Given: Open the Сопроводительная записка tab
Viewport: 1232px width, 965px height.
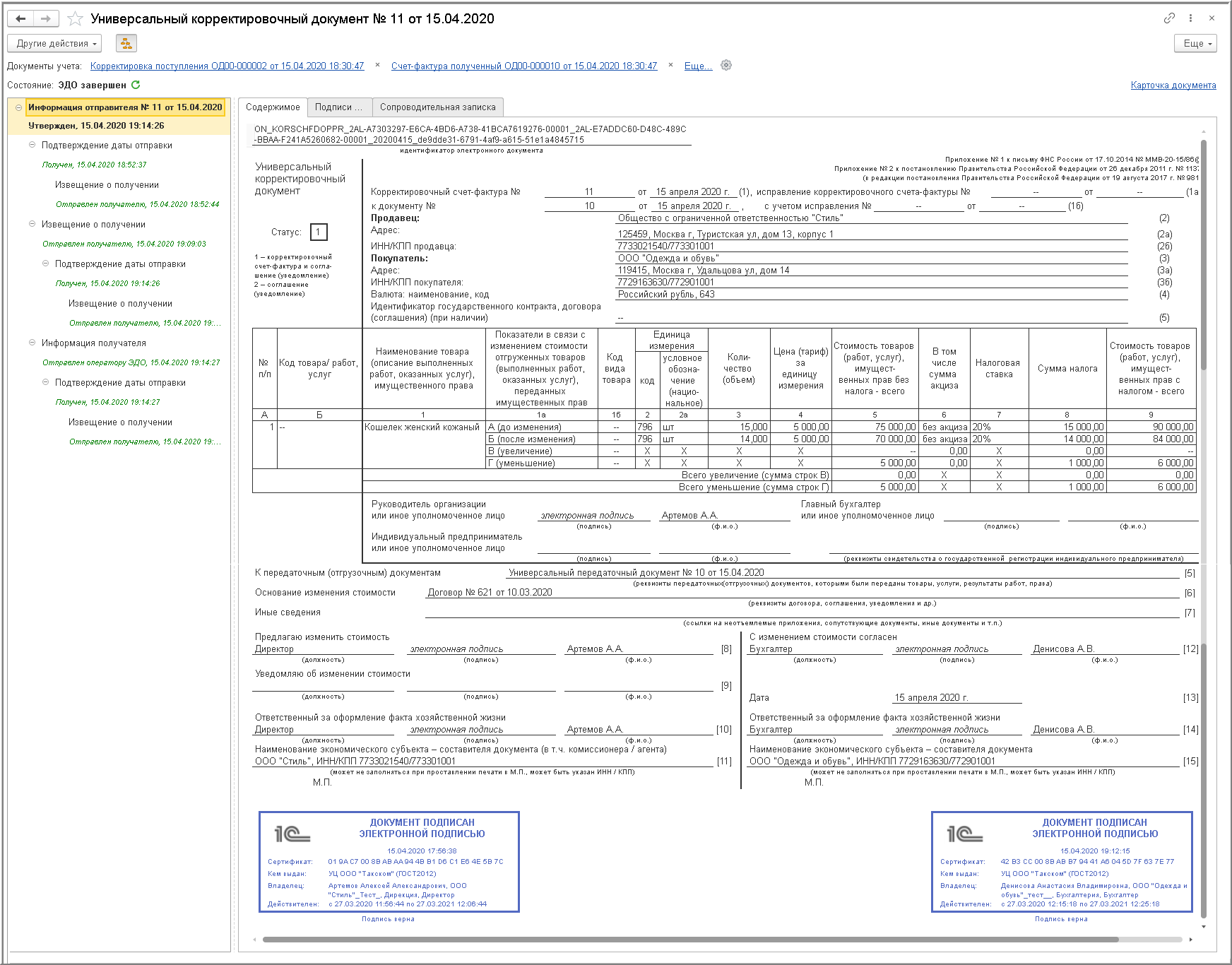Looking at the screenshot, I should point(438,107).
